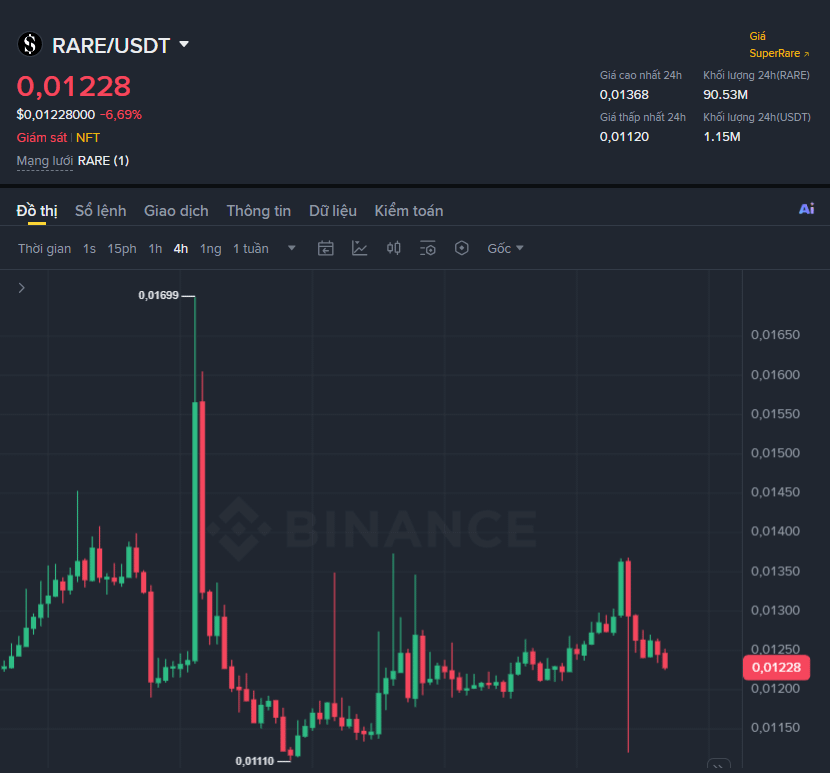The width and height of the screenshot is (830, 773).
Task: Click the 1.15M USDT volume value
Action: point(721,137)
